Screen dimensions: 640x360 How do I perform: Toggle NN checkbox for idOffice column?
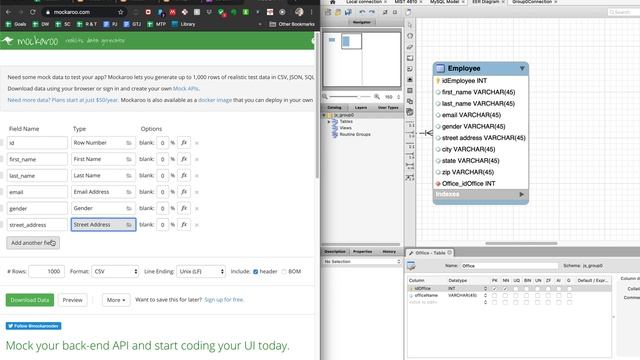coord(505,289)
